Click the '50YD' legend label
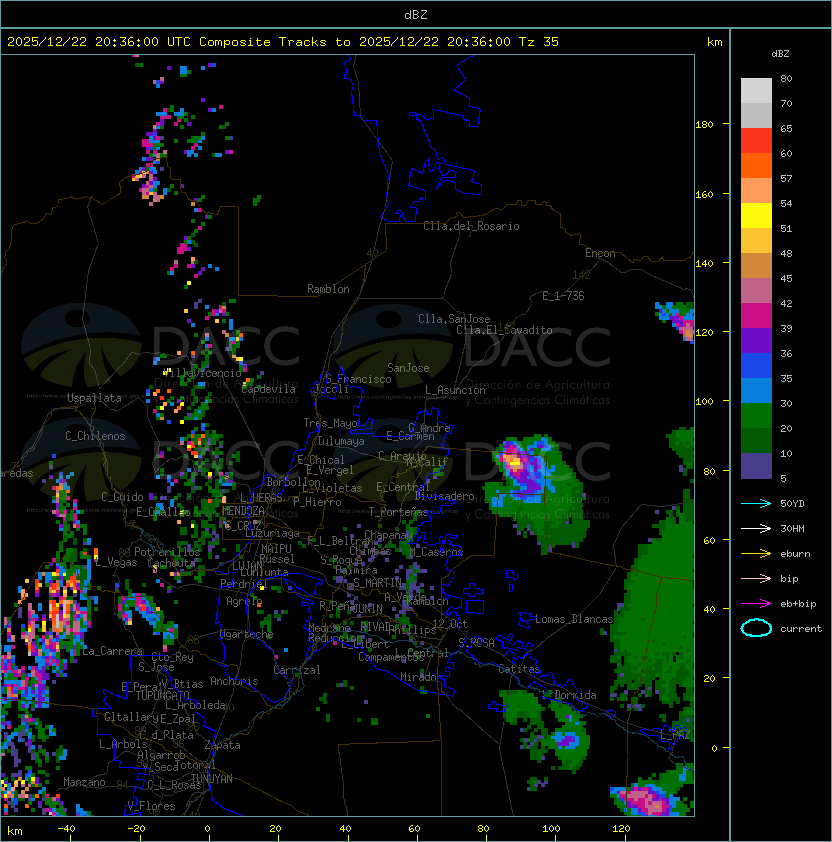This screenshot has height=842, width=832. 792,504
